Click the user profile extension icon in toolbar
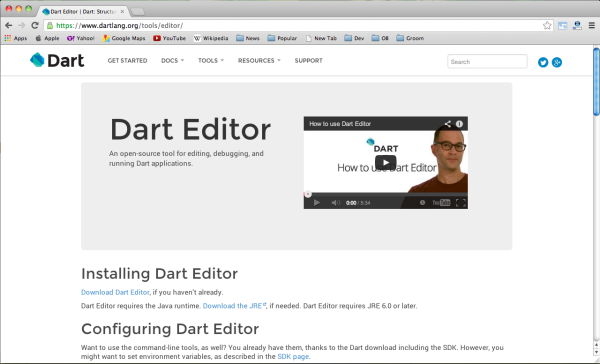This screenshot has width=600, height=364. [x=577, y=26]
